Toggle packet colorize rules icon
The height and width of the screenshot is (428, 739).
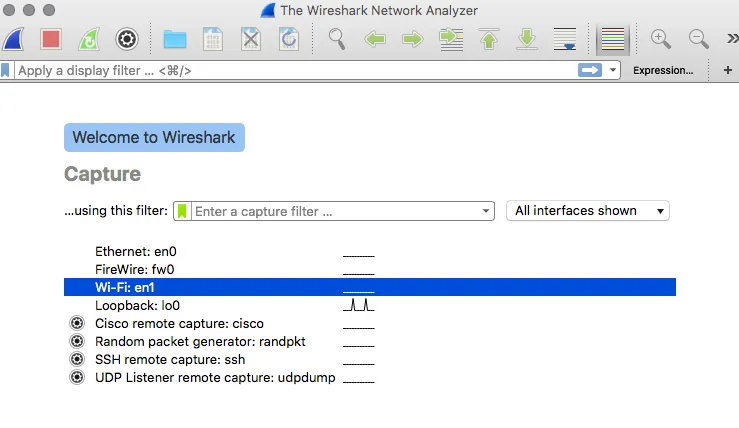pos(613,39)
